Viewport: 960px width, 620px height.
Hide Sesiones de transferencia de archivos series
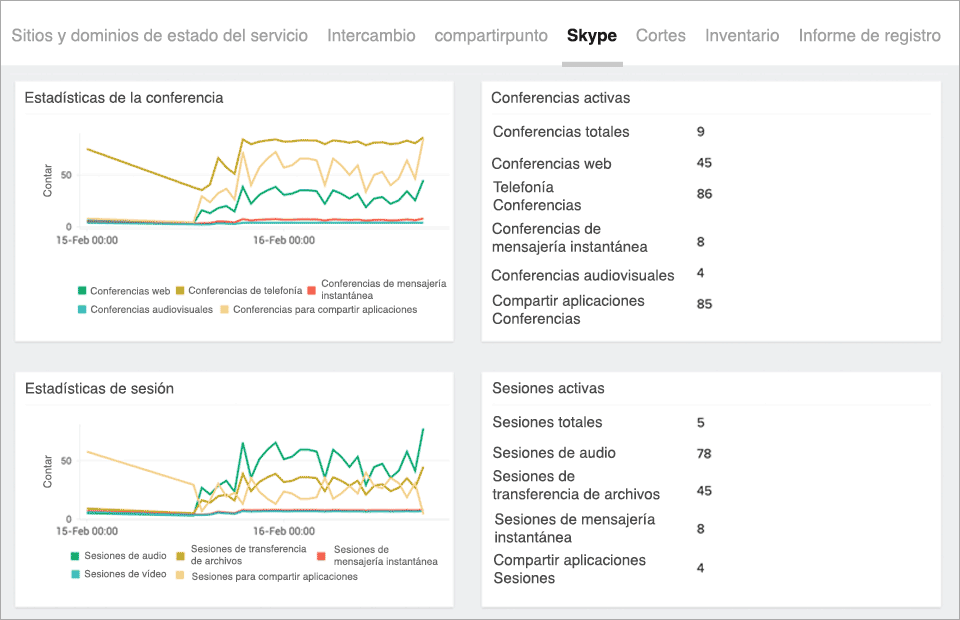click(x=251, y=558)
